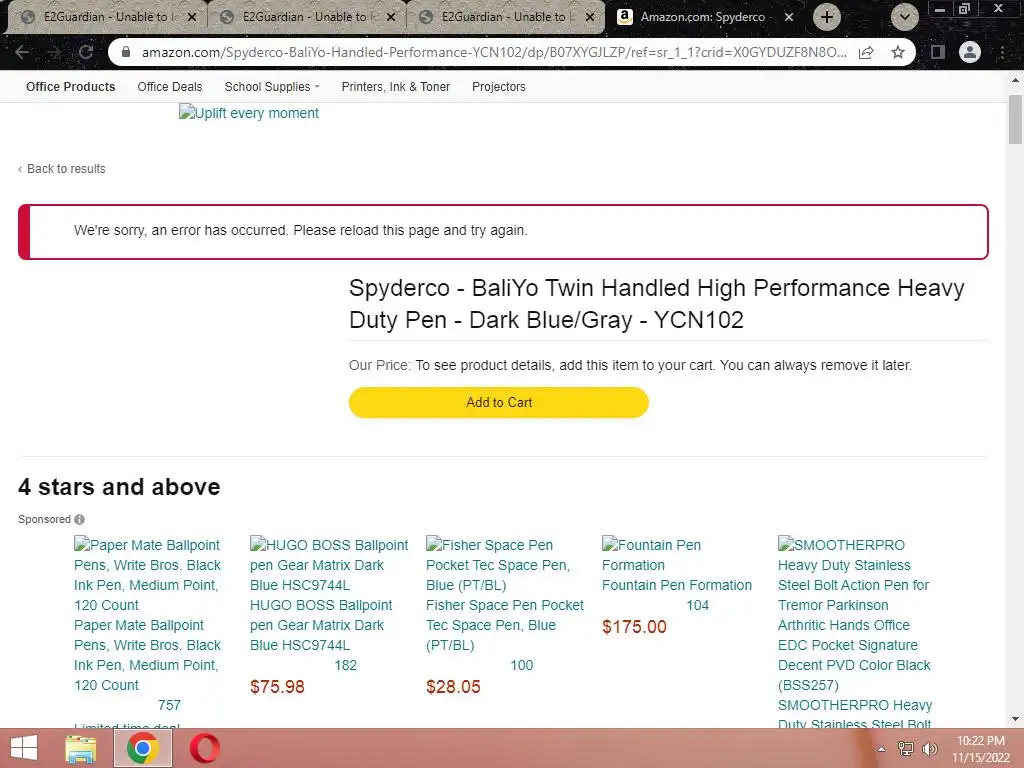Open HUGO BOSS Gear Matrix title link
1024x768 pixels.
321,625
